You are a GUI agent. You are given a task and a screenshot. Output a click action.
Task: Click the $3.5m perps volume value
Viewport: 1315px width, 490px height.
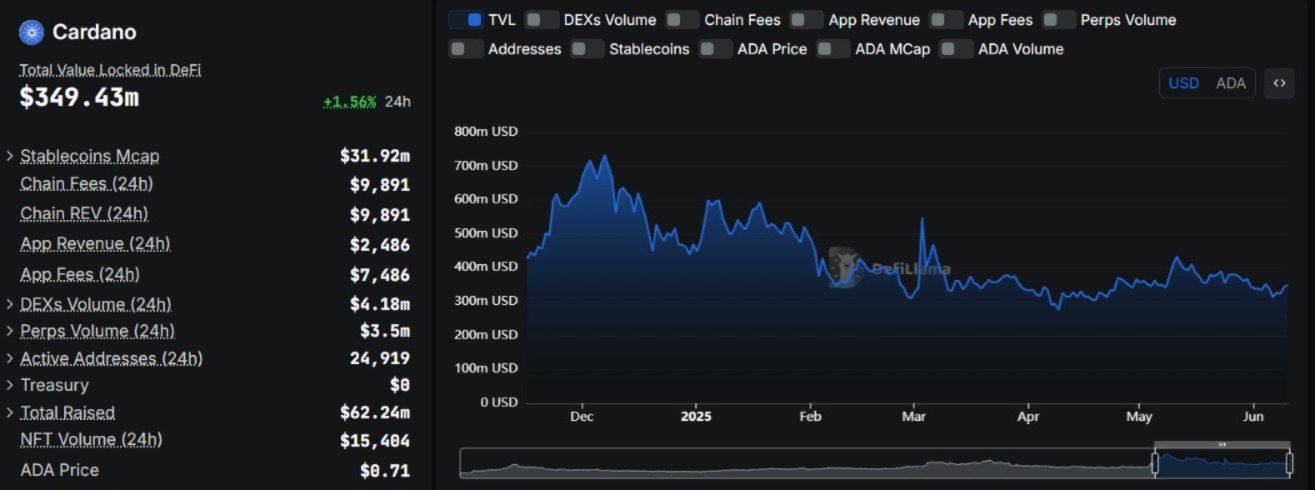(385, 331)
